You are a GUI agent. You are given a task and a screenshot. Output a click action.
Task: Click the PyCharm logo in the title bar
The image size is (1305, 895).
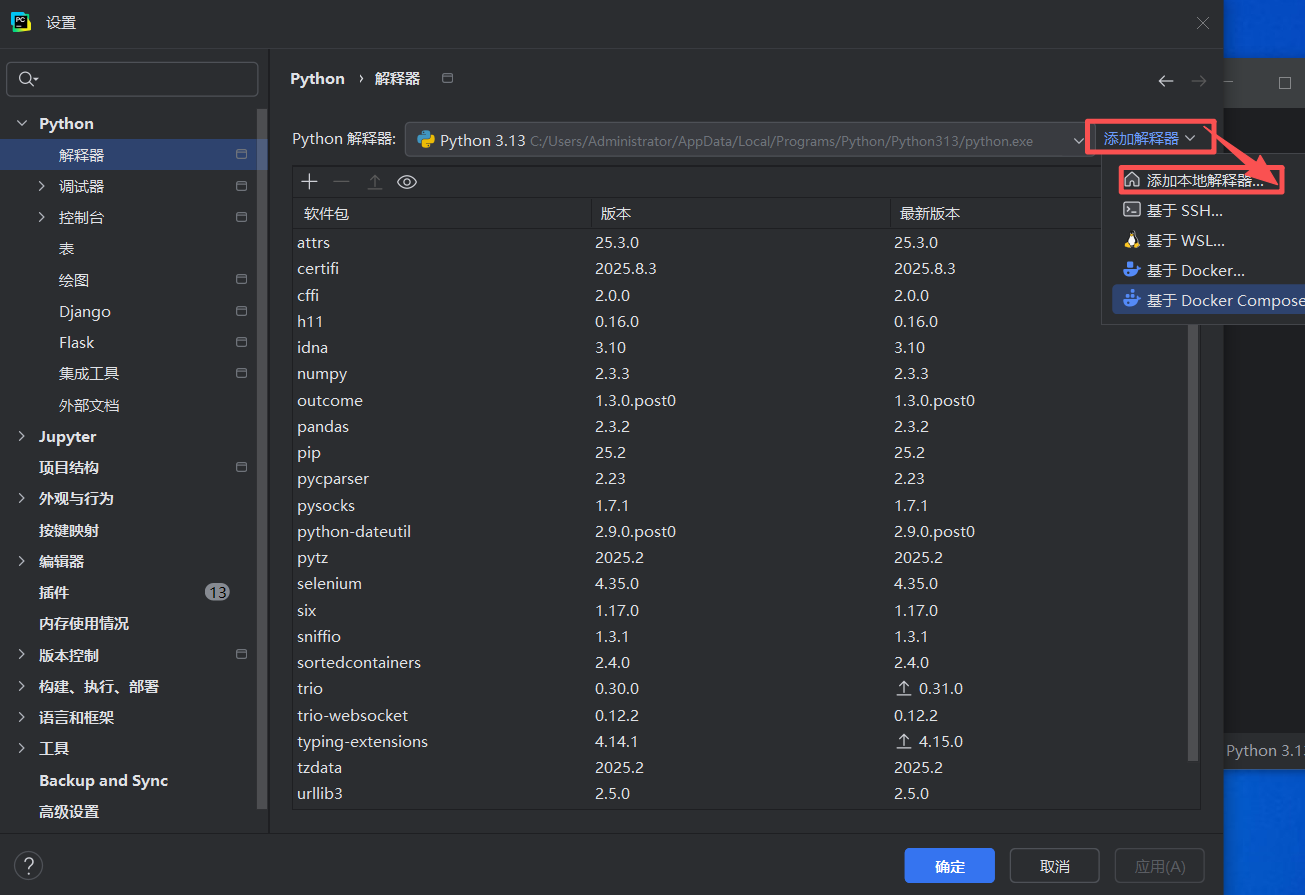pyautogui.click(x=21, y=22)
